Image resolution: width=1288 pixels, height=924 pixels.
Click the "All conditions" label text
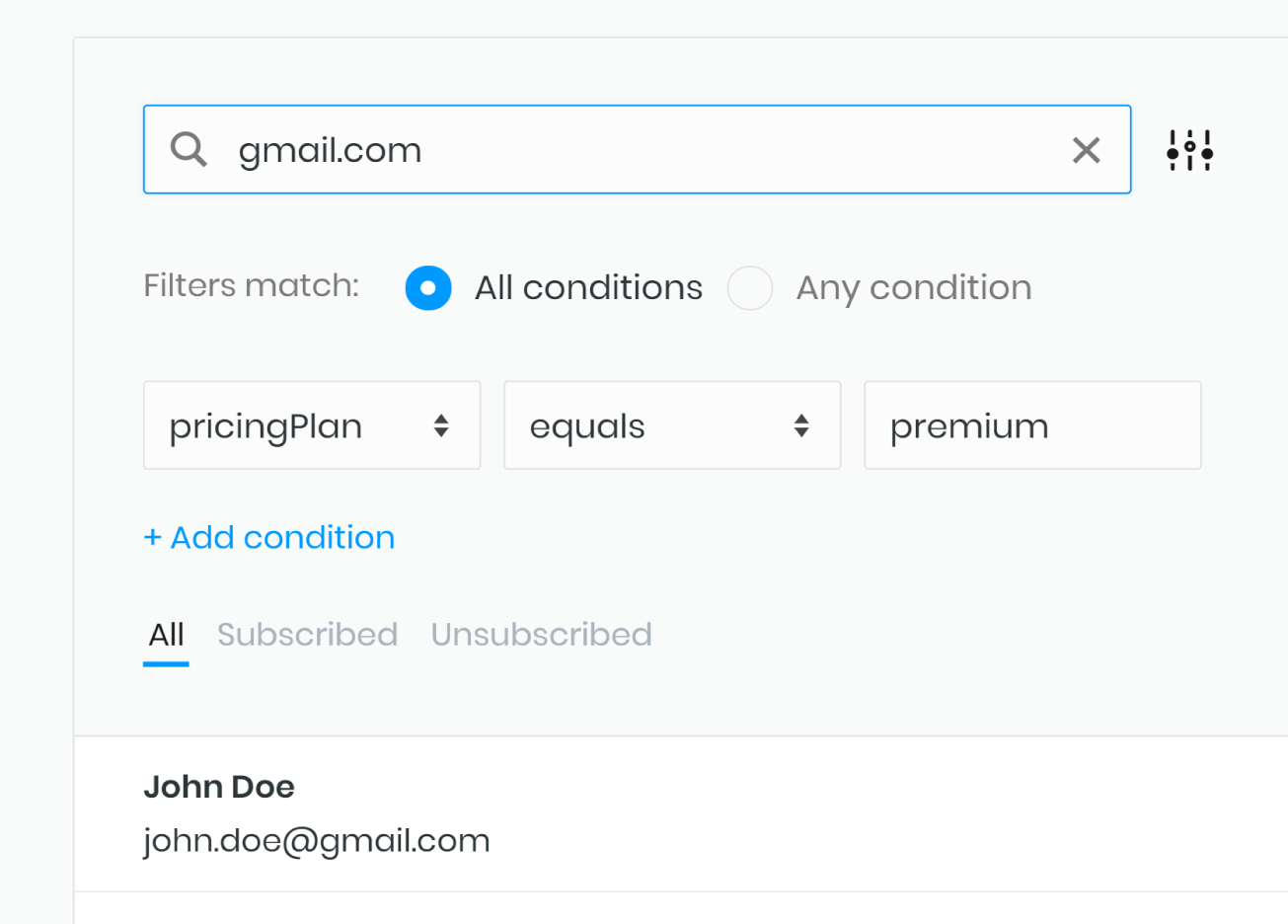pos(588,287)
